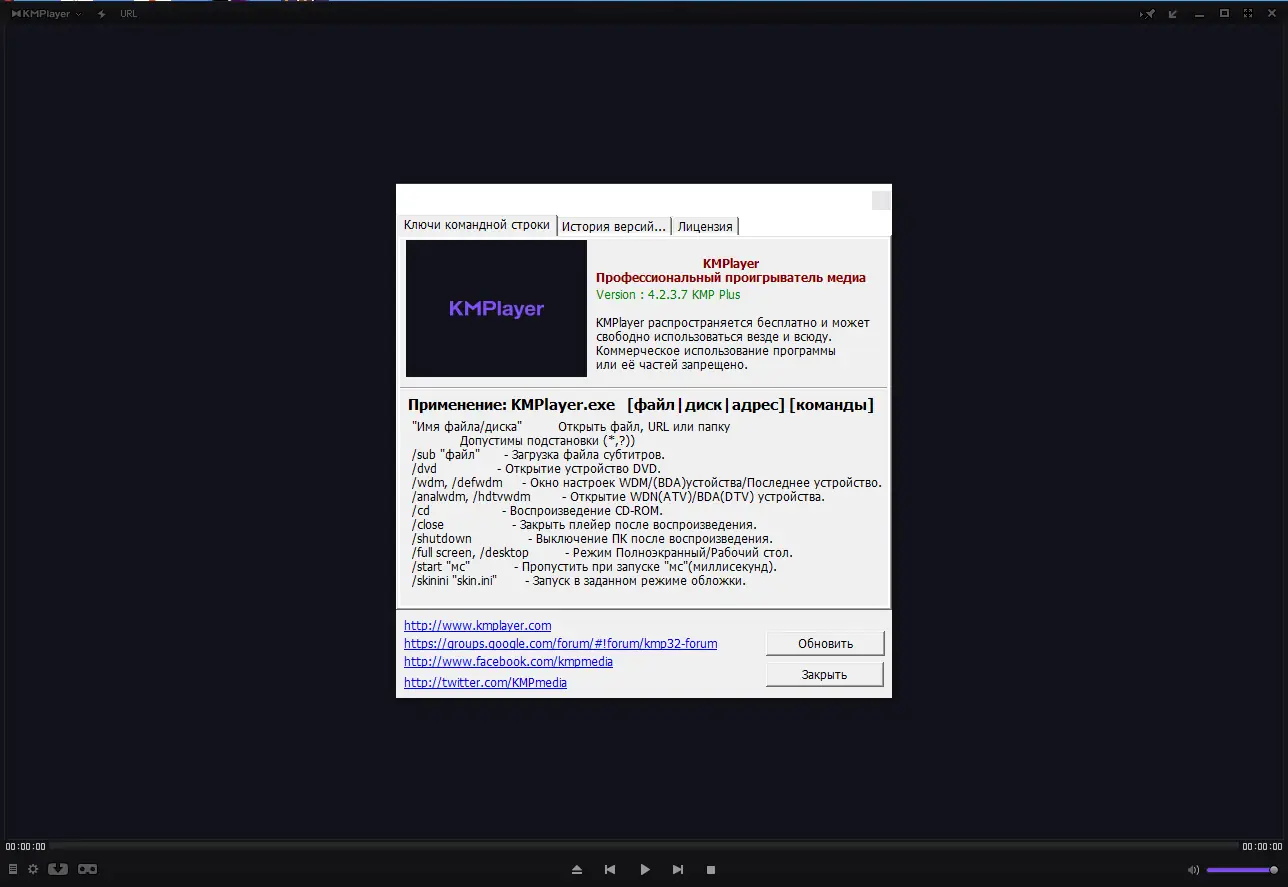Open the settings gear in control bar

tap(33, 869)
